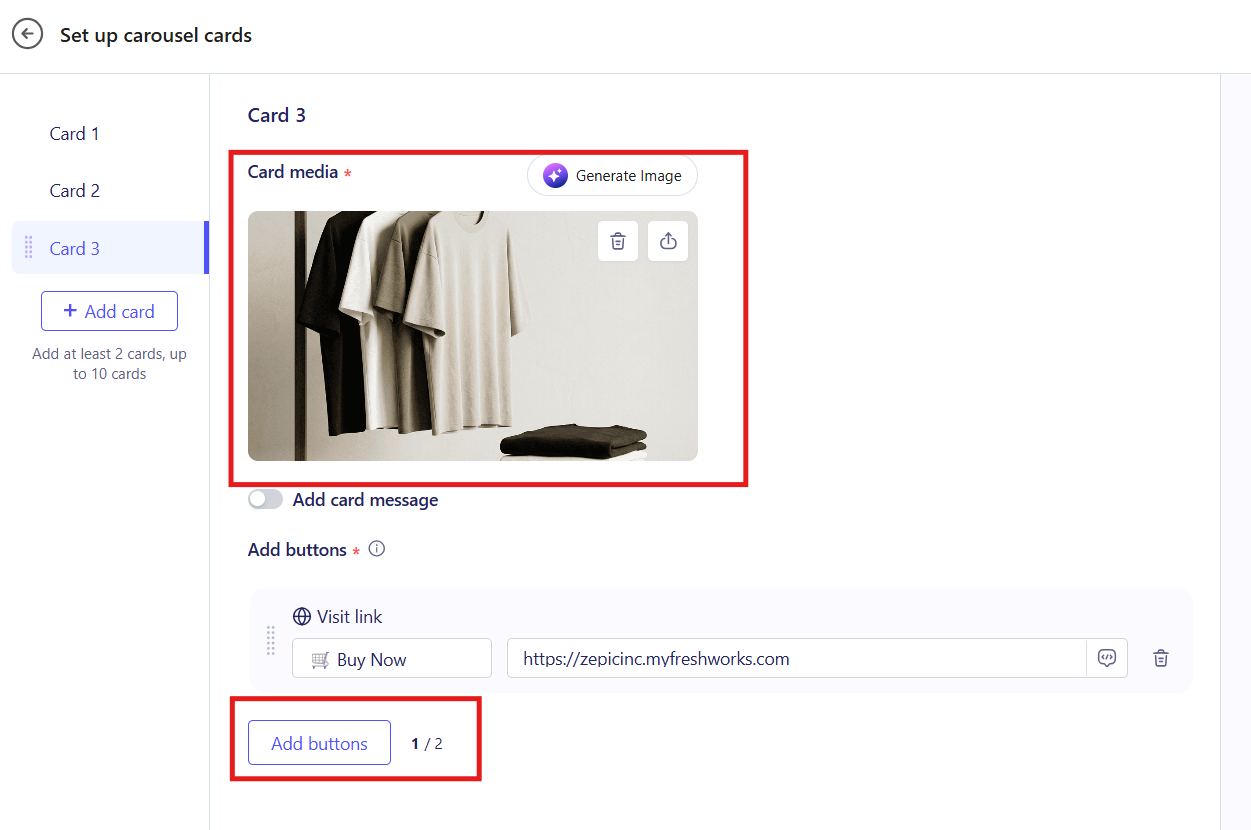Click the Add at least 2 cards hint
Image resolution: width=1251 pixels, height=830 pixels.
pos(109,364)
